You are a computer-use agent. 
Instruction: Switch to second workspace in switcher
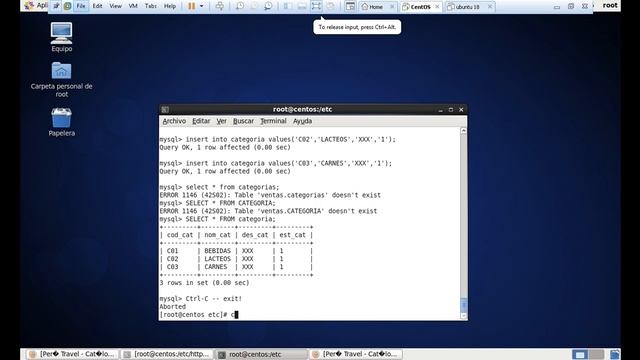596,354
